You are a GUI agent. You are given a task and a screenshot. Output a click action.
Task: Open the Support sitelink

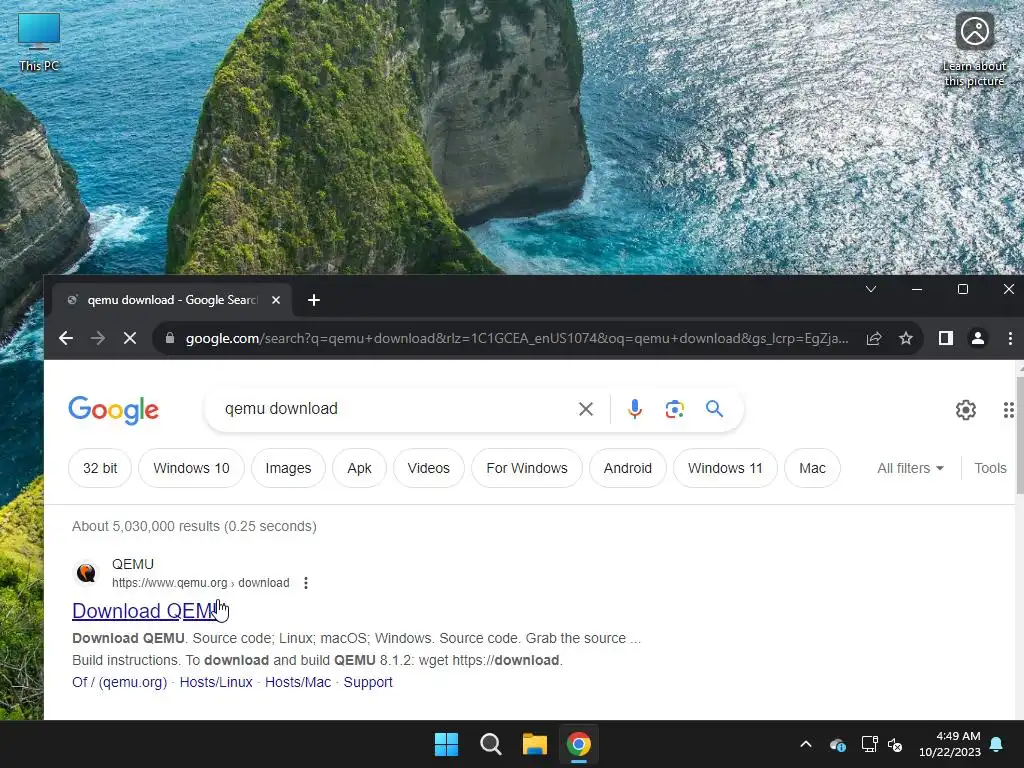[368, 682]
